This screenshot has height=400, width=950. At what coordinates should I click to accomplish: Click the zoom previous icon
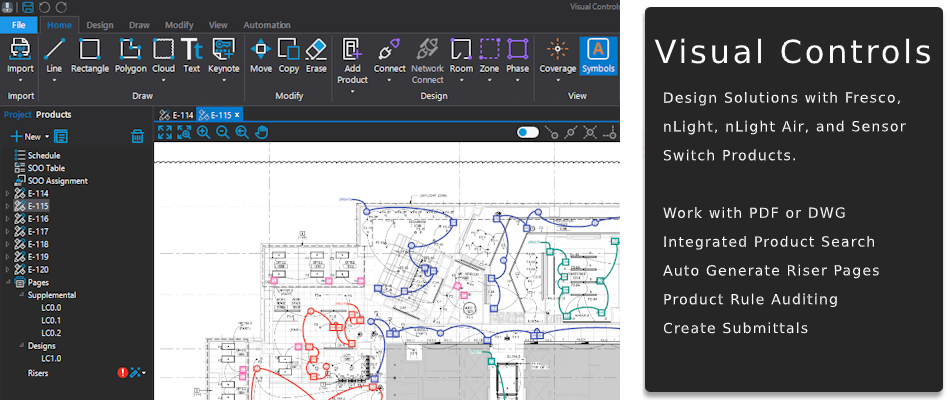[x=242, y=132]
